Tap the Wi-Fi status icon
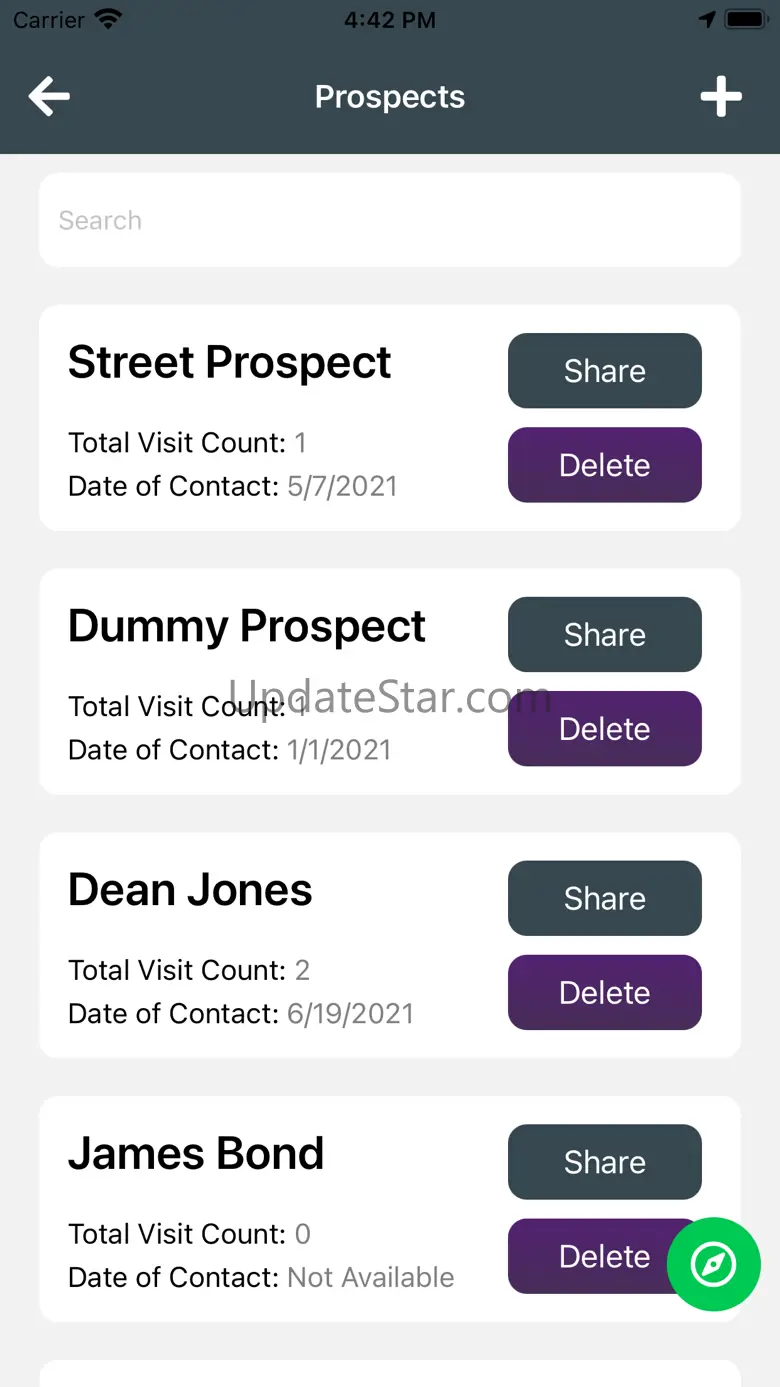 pos(107,20)
